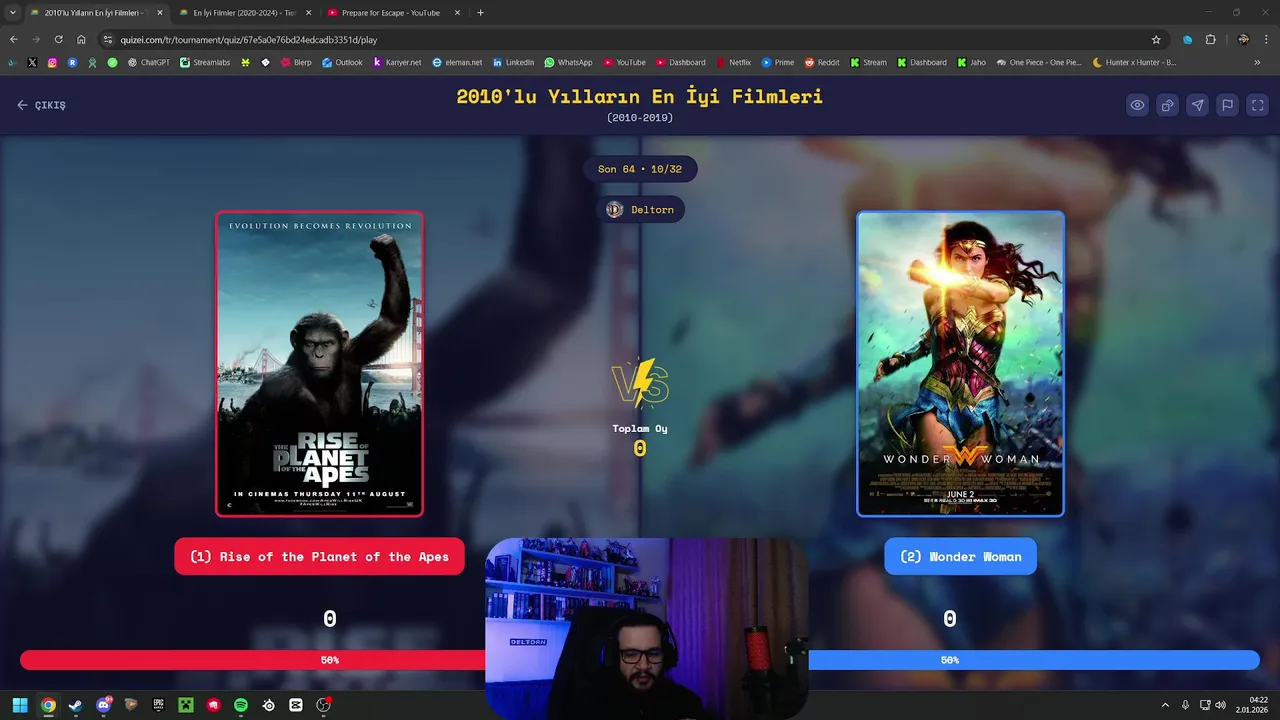Open the Streamlabs bookmark
The width and height of the screenshot is (1280, 720).
click(x=205, y=62)
